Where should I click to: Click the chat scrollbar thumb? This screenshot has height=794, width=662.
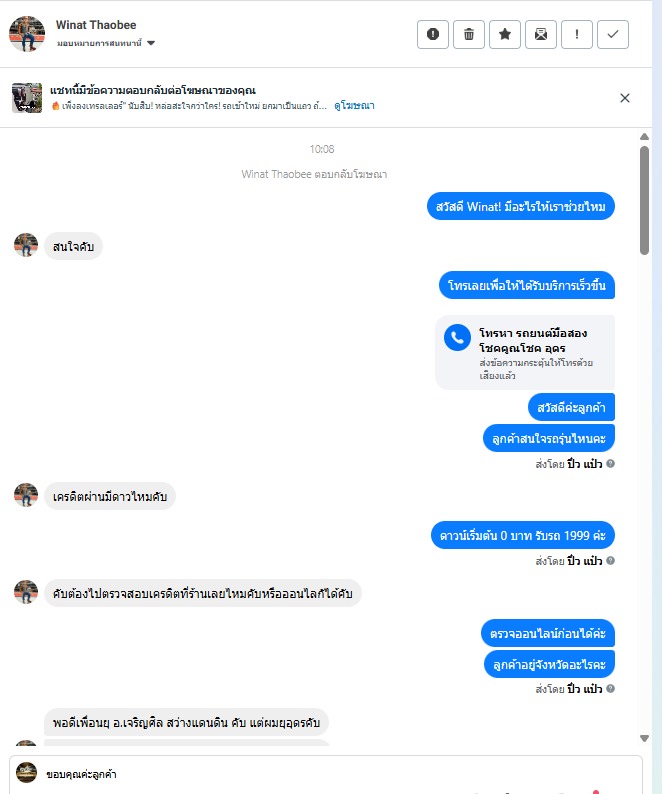(x=644, y=201)
